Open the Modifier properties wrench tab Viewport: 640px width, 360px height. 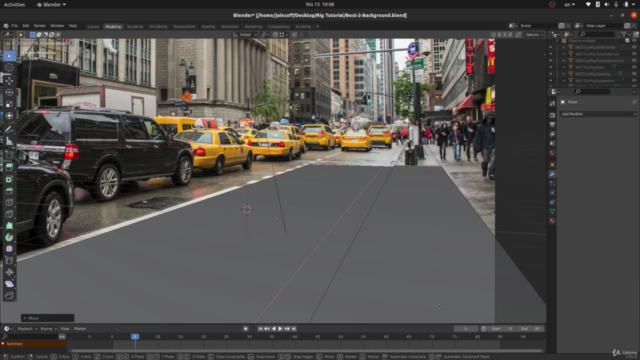click(552, 174)
